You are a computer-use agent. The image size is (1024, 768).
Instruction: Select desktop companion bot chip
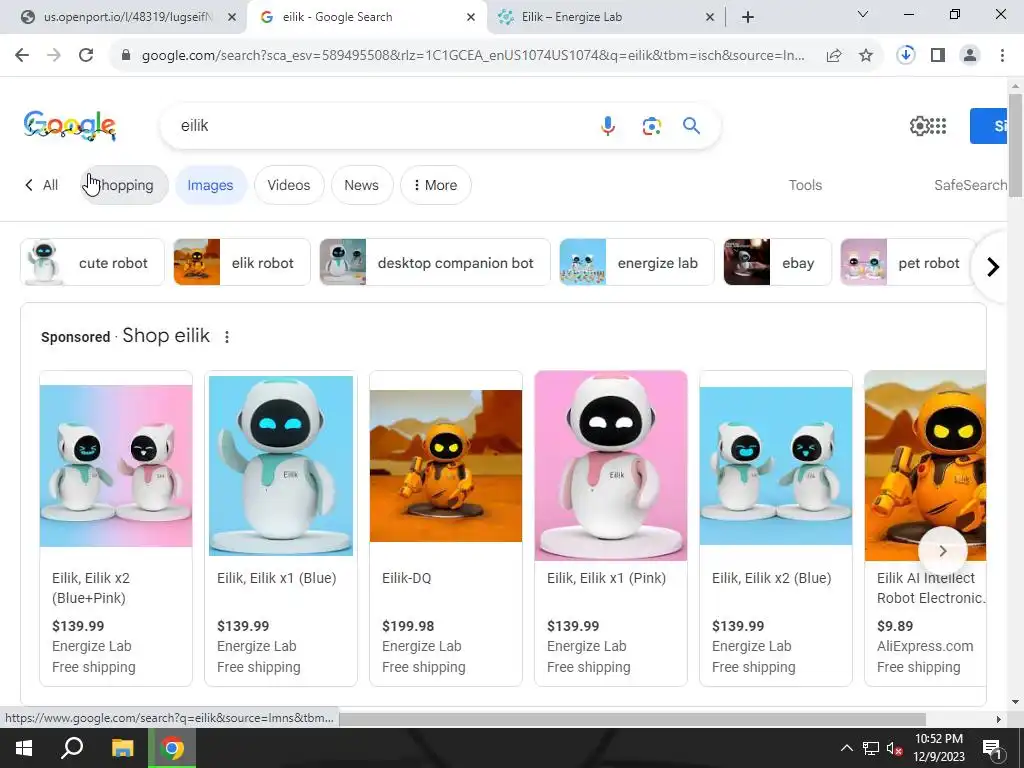pyautogui.click(x=434, y=263)
